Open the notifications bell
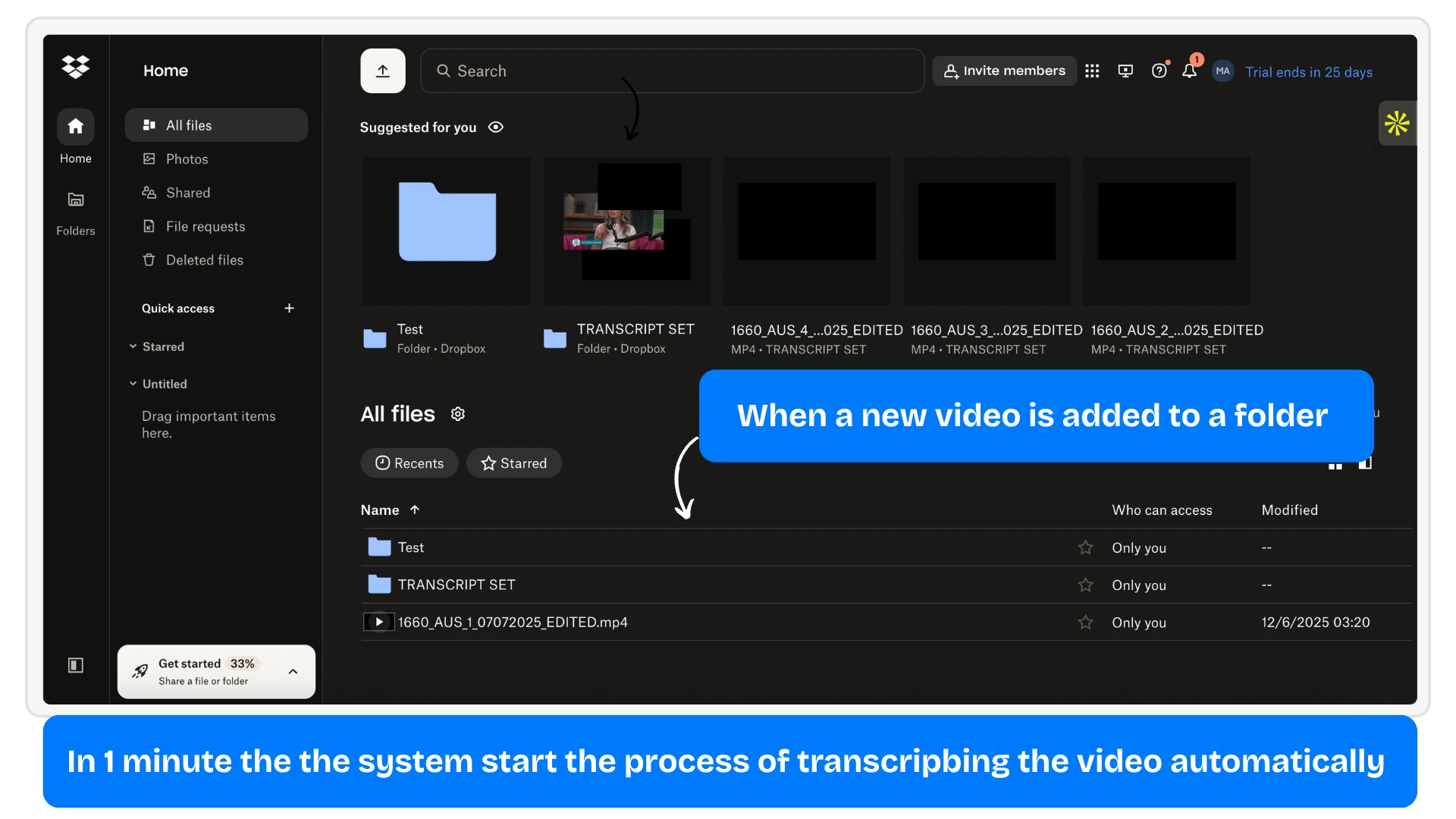This screenshot has height=819, width=1456. click(1189, 71)
